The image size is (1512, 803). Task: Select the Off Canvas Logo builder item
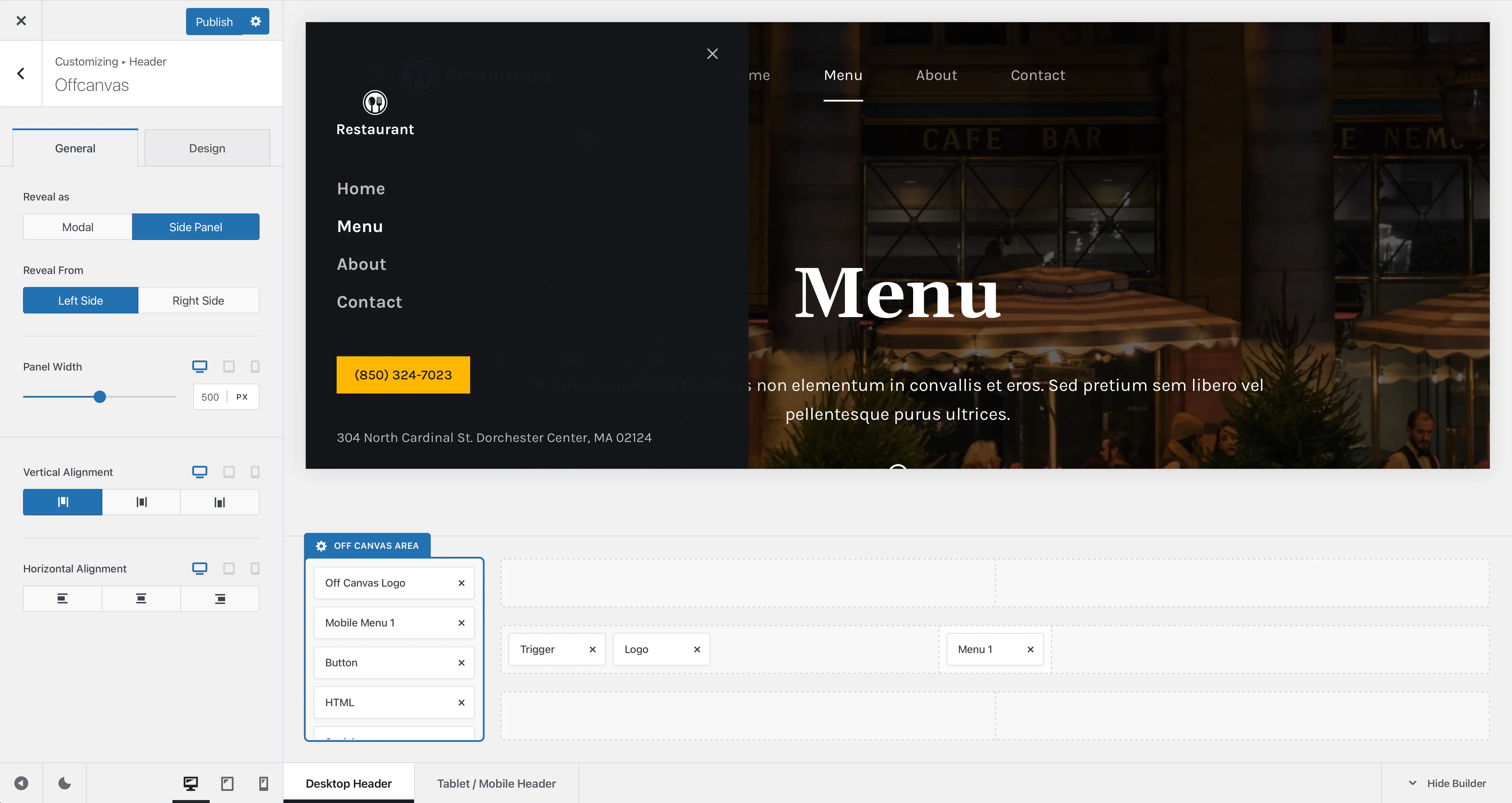coord(394,583)
